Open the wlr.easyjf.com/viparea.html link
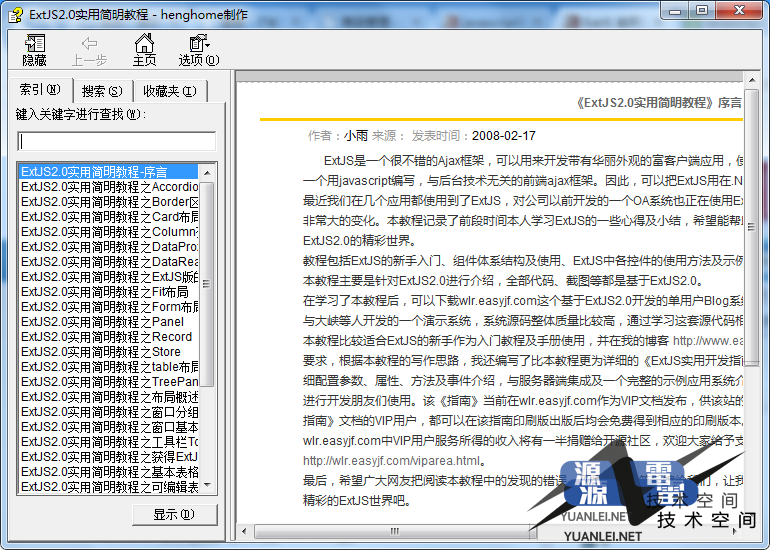Image resolution: width=770 pixels, height=550 pixels. 391,461
